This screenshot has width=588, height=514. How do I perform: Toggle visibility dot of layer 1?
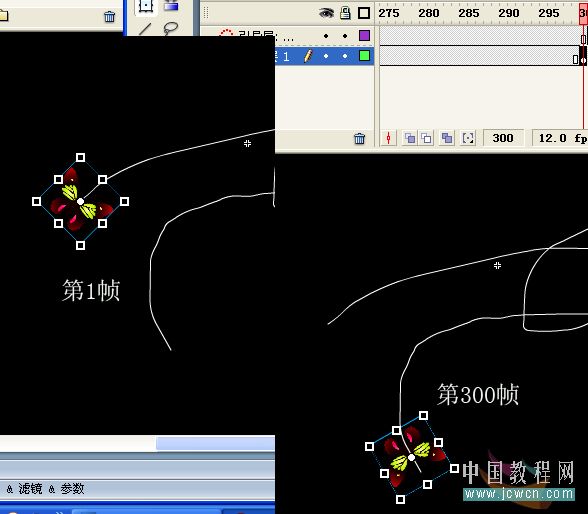coord(326,56)
